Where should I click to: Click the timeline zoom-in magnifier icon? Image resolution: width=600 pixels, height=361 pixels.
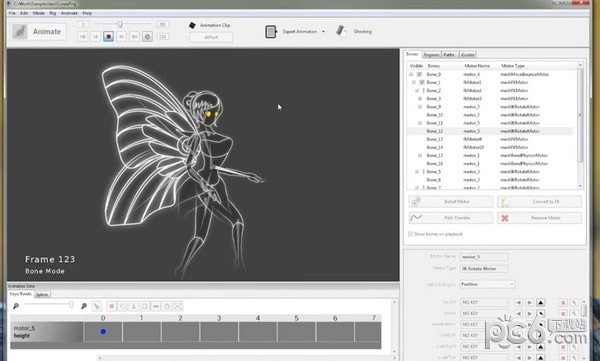[x=84, y=306]
